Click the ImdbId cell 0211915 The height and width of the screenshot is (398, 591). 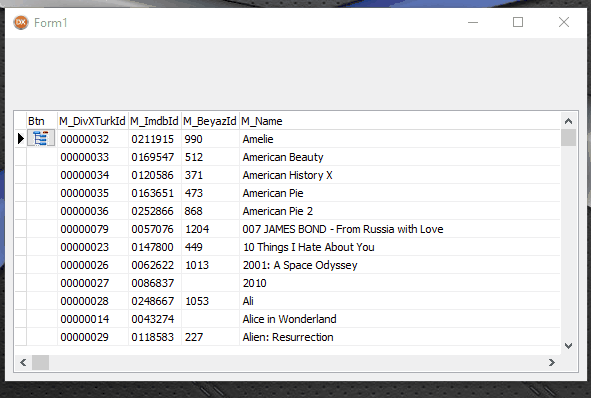(155, 139)
